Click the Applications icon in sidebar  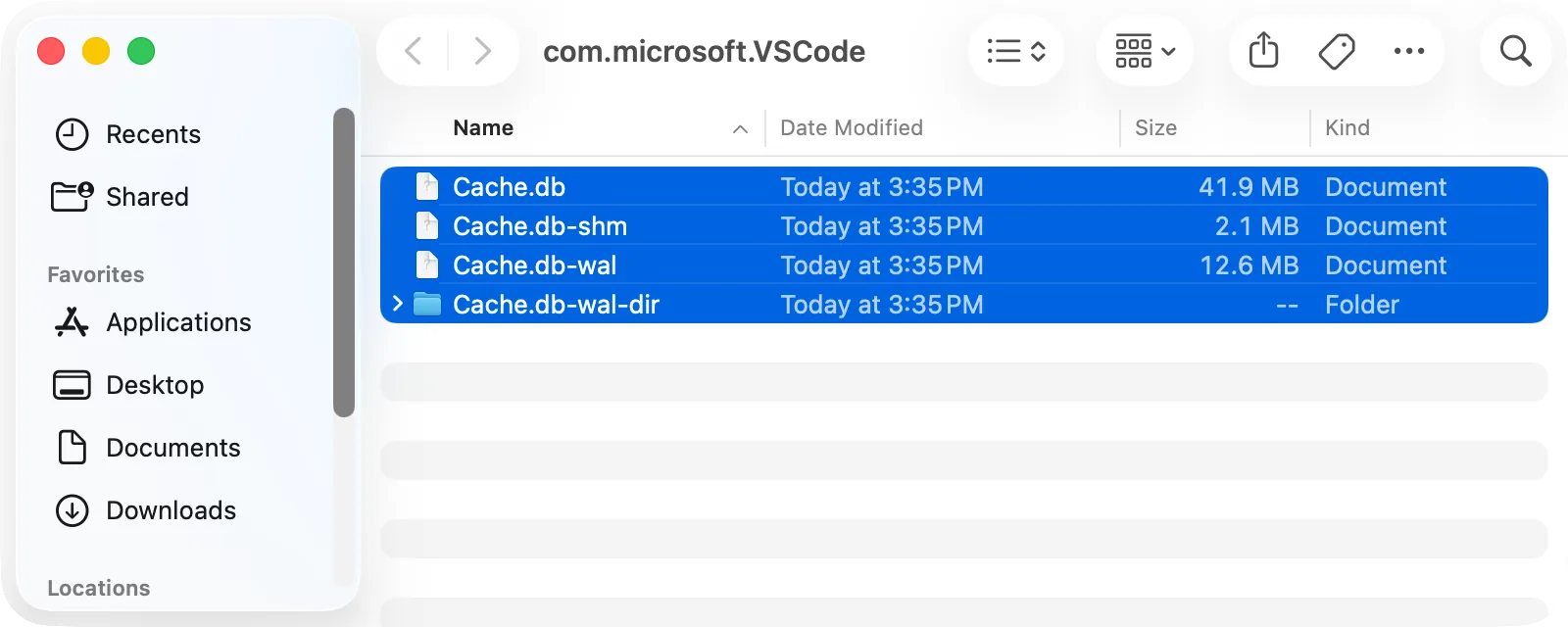(x=72, y=322)
